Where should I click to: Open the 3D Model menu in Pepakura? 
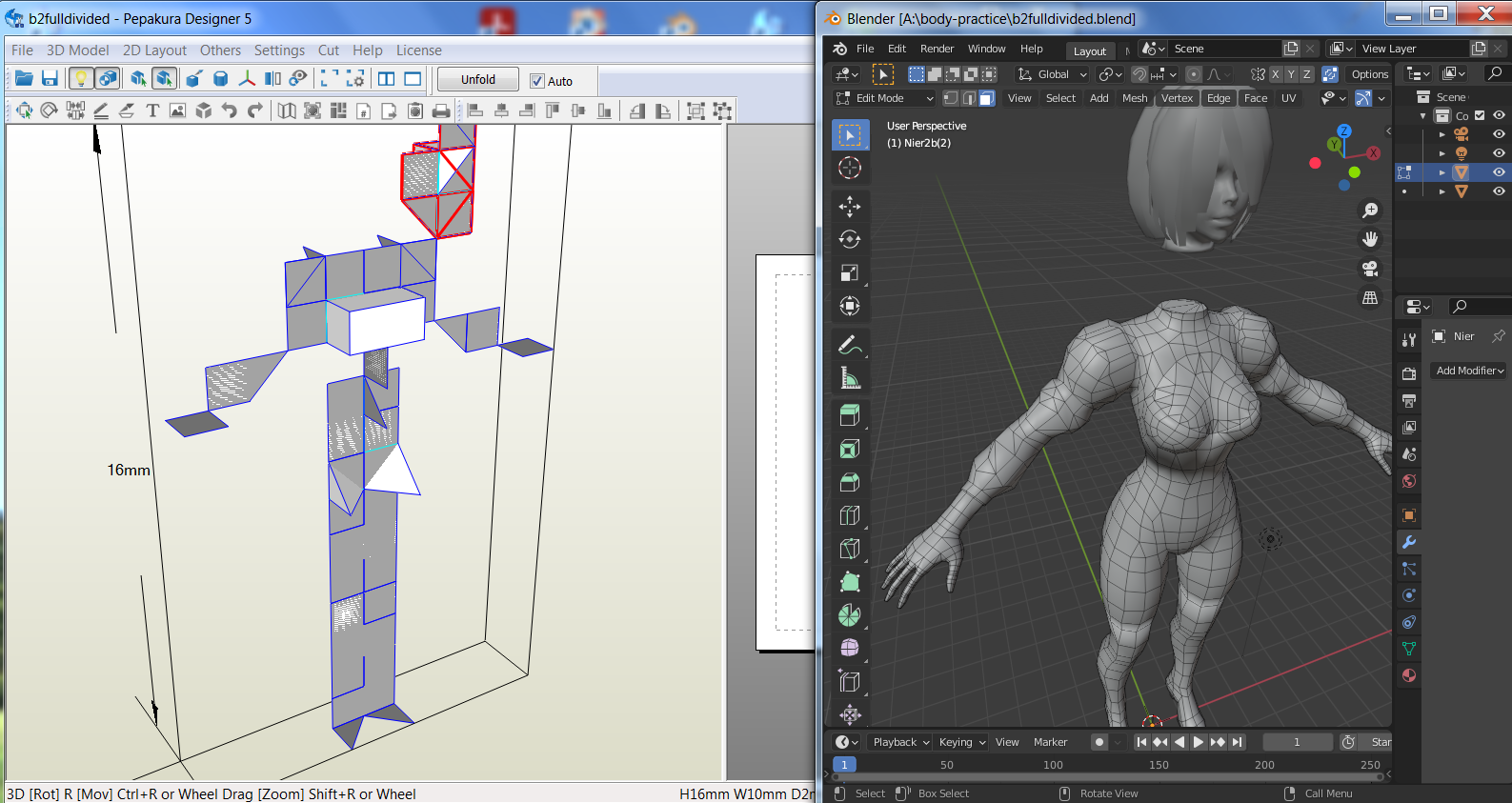pos(77,50)
